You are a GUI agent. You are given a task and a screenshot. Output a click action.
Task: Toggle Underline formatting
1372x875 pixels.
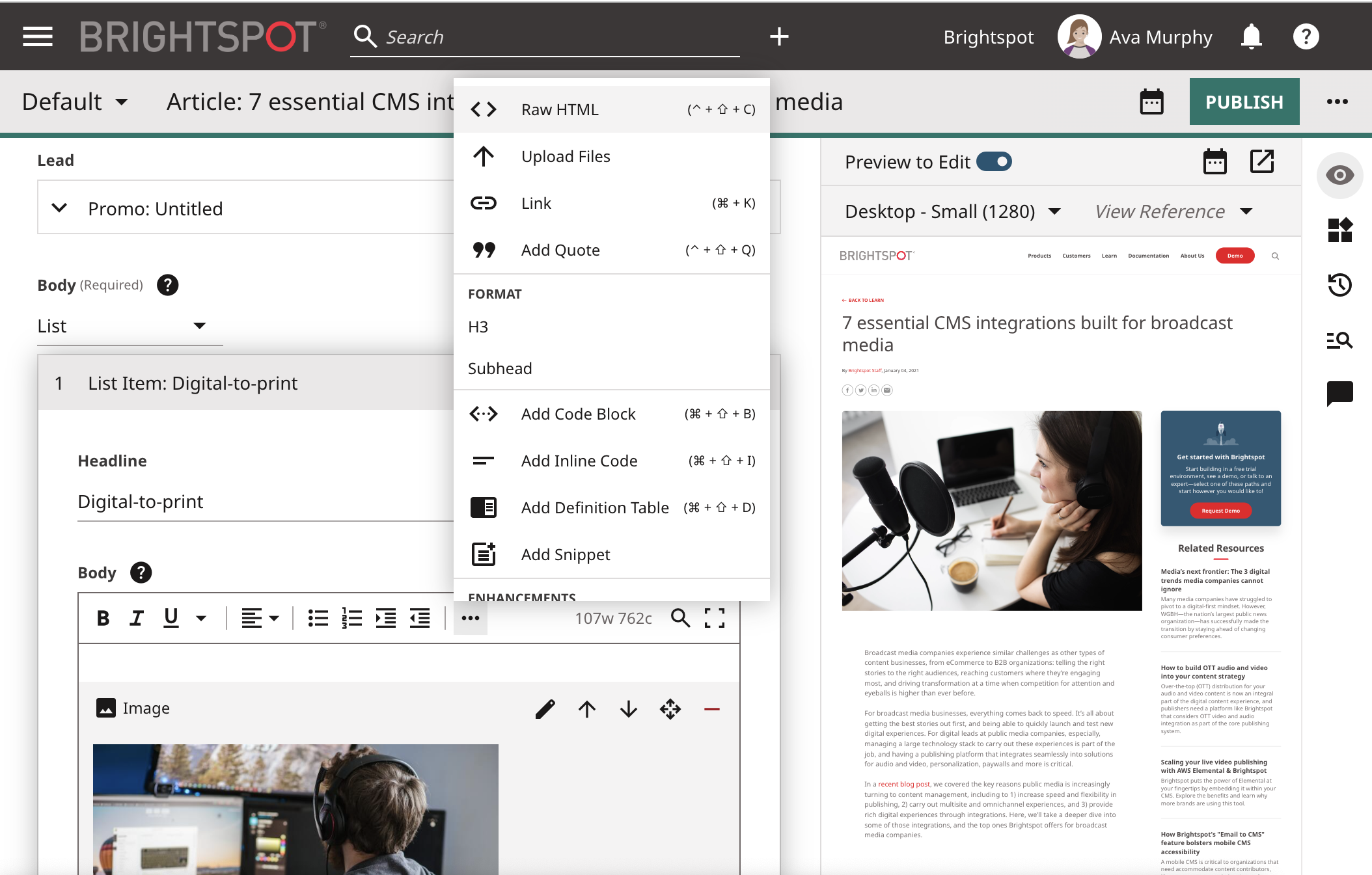tap(171, 618)
